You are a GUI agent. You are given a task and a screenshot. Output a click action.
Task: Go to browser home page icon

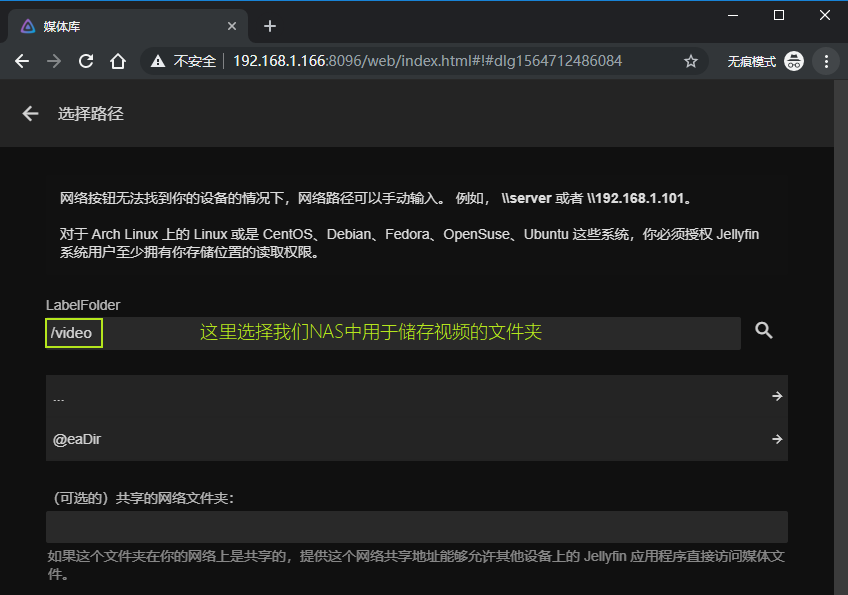point(118,61)
